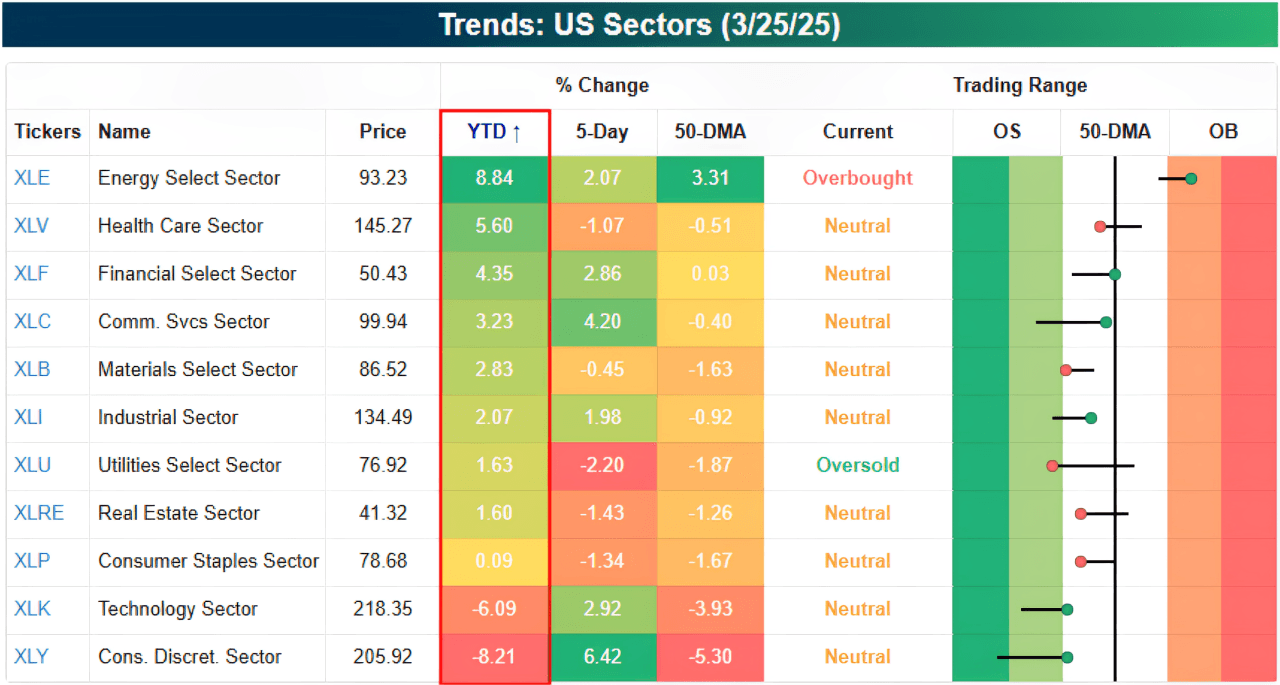Click green trading range dot for XLE
Image resolution: width=1280 pixels, height=685 pixels.
point(1191,179)
